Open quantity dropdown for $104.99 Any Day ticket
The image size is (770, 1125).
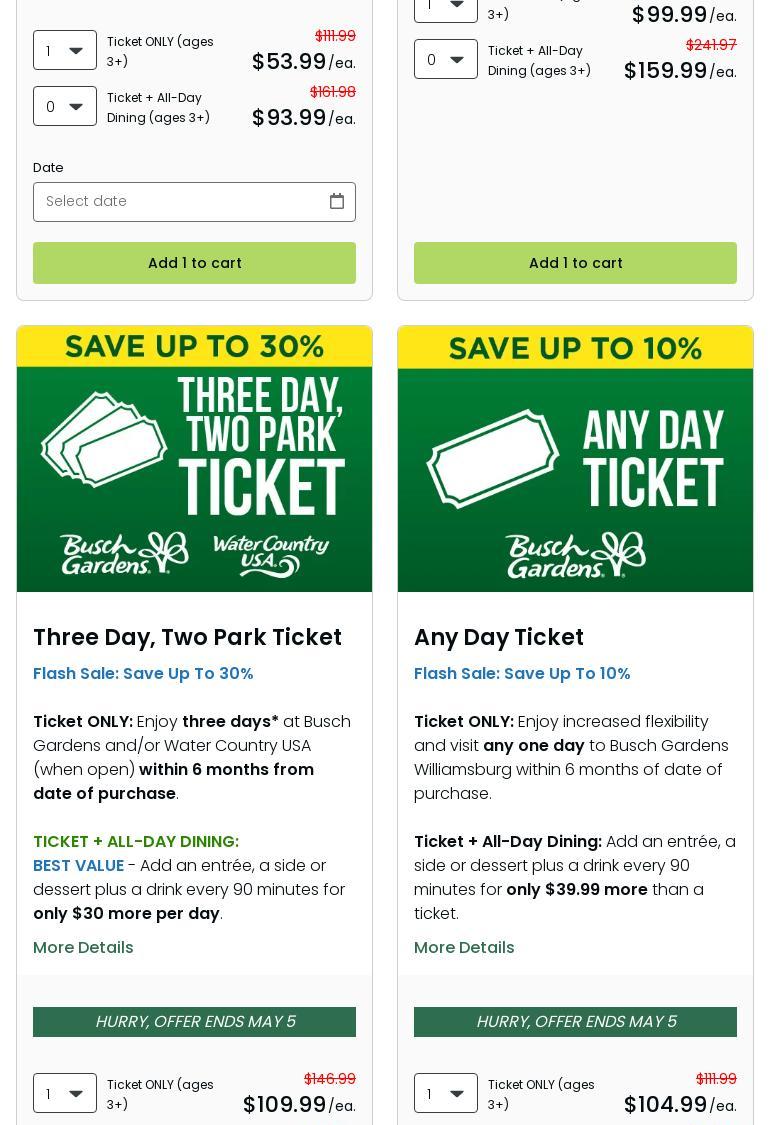click(446, 1093)
